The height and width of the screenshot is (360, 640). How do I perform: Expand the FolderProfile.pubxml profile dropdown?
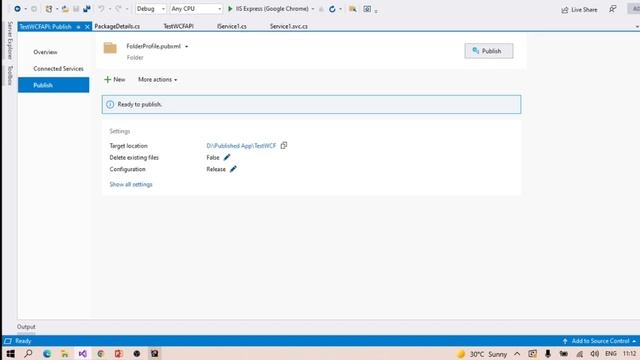[187, 47]
